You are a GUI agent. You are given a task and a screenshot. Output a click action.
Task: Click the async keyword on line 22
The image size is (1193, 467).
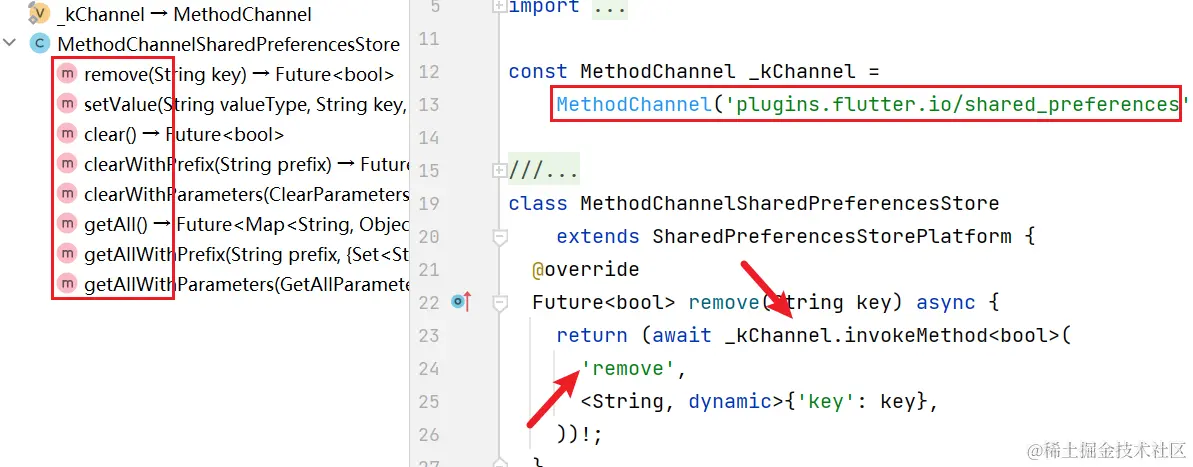[x=946, y=303]
